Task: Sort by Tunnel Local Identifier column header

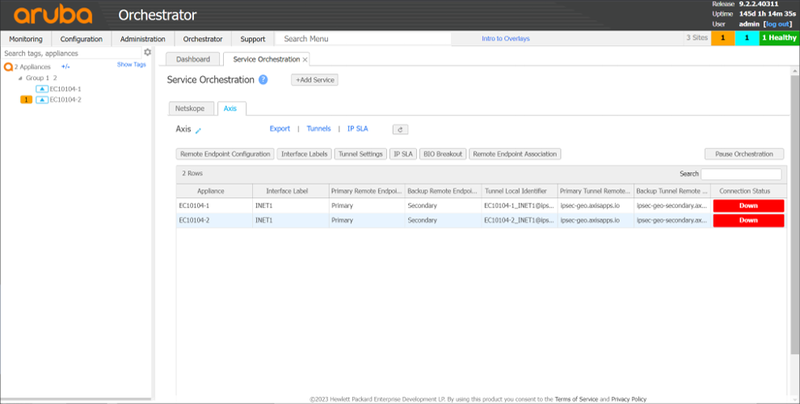Action: (519, 191)
